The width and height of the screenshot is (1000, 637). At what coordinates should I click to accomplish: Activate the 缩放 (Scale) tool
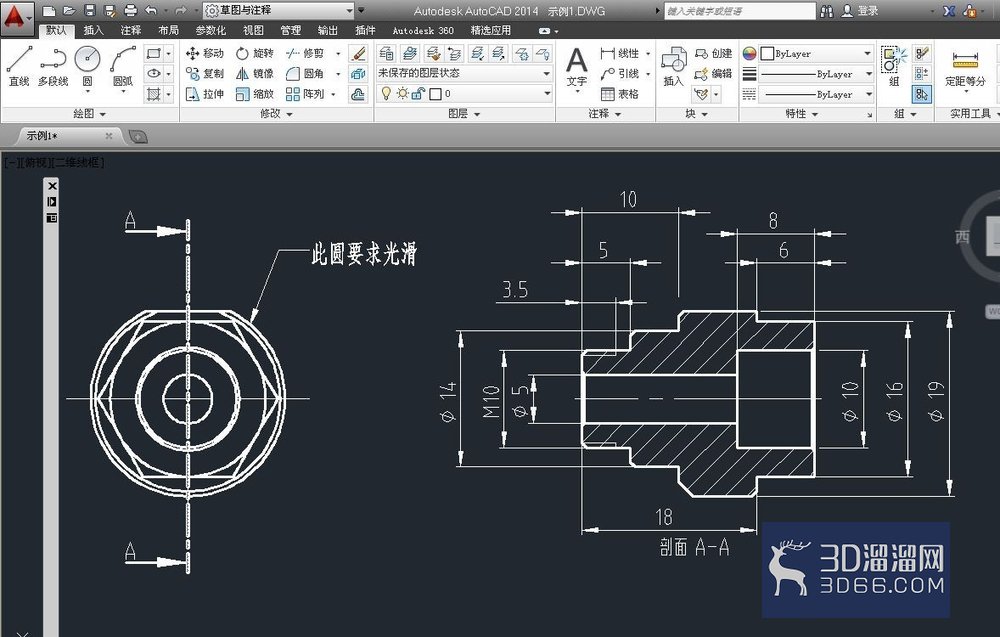pyautogui.click(x=254, y=94)
